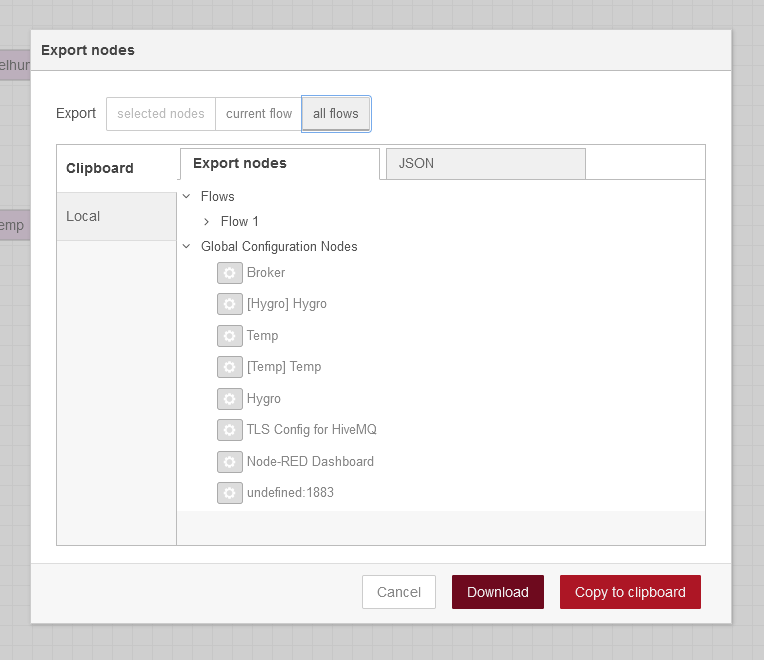Open the Export nodes tab
This screenshot has width=764, height=660.
279,163
